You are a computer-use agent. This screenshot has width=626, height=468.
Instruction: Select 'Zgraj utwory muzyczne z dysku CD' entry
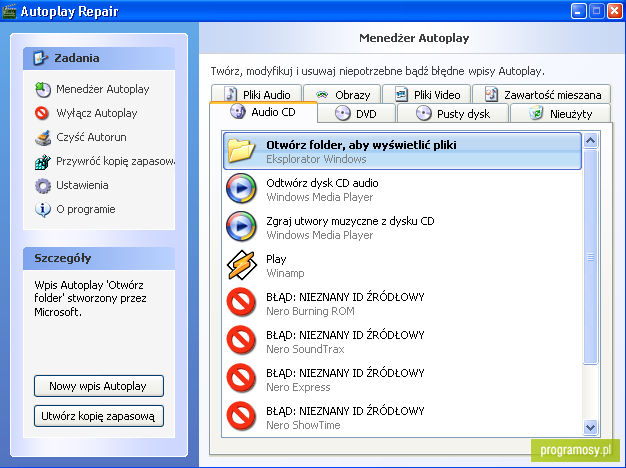[402, 227]
